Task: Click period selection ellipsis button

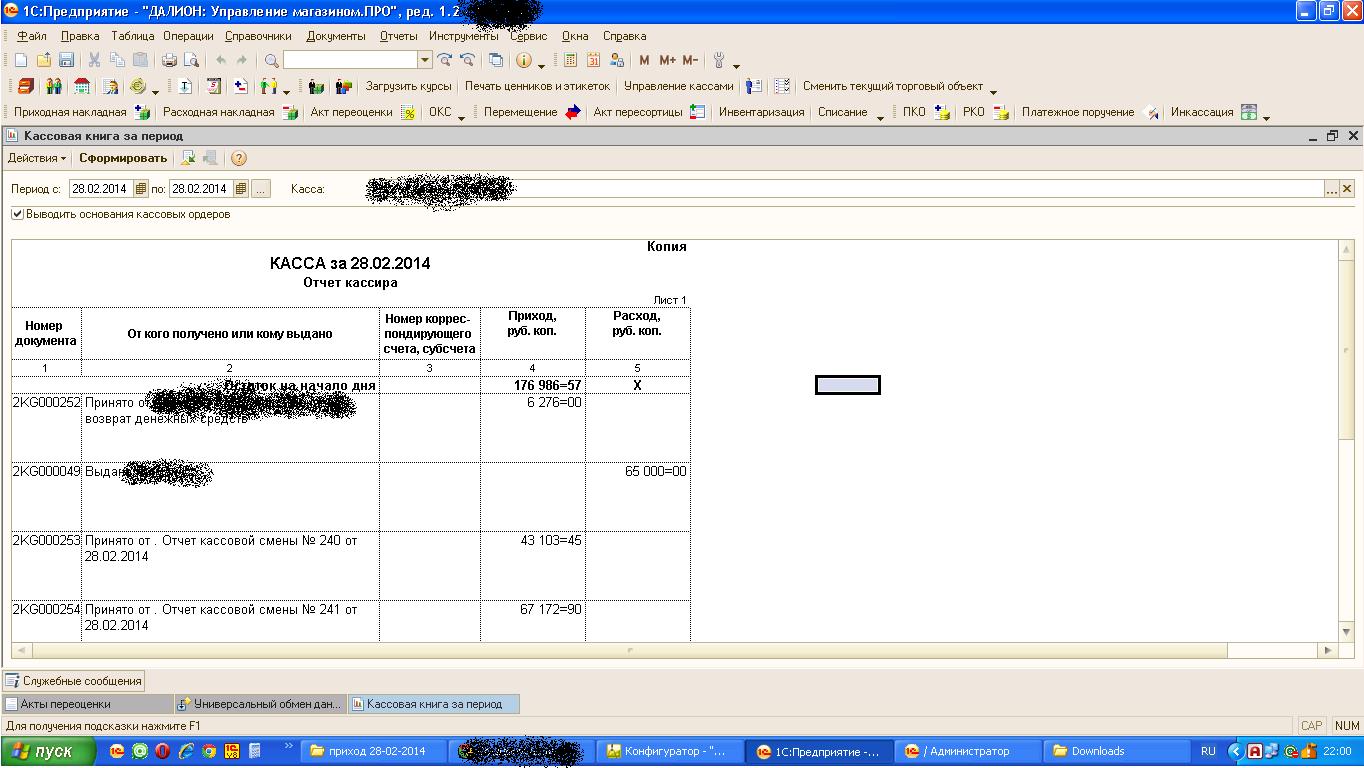Action: pos(261,188)
